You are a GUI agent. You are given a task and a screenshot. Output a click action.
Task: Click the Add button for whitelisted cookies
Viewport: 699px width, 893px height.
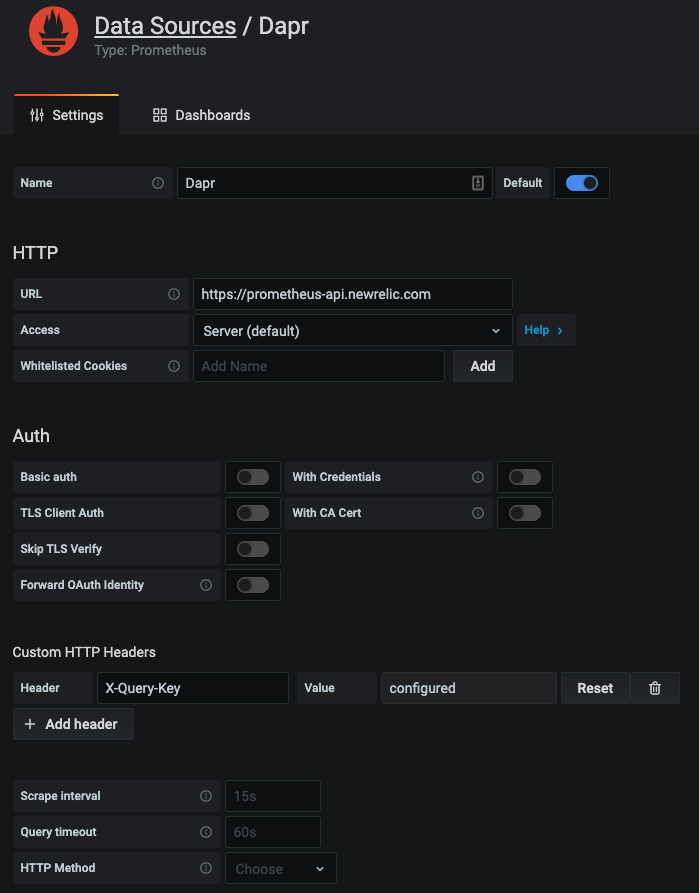click(x=482, y=366)
